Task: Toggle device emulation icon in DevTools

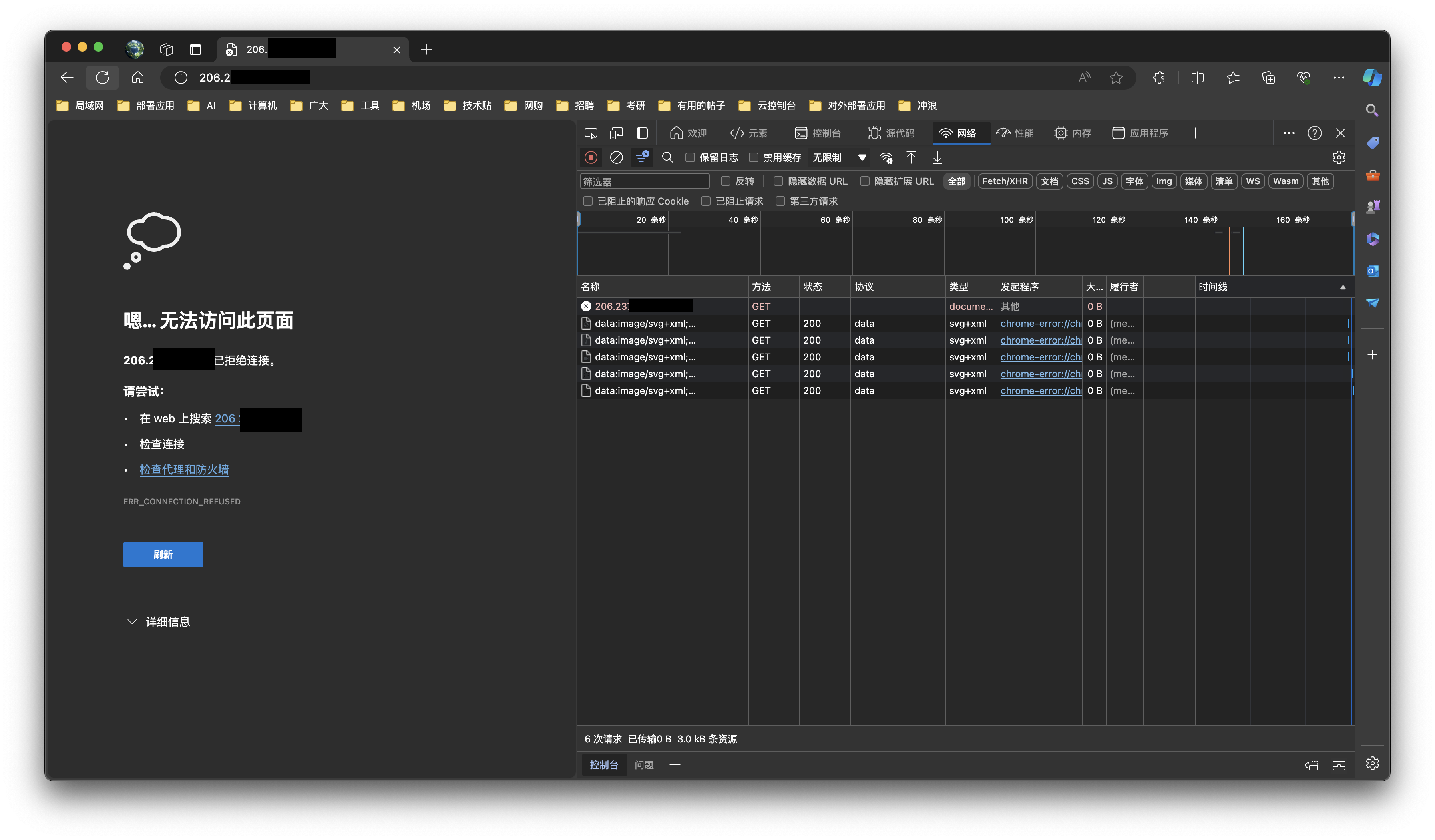Action: pyautogui.click(x=616, y=133)
